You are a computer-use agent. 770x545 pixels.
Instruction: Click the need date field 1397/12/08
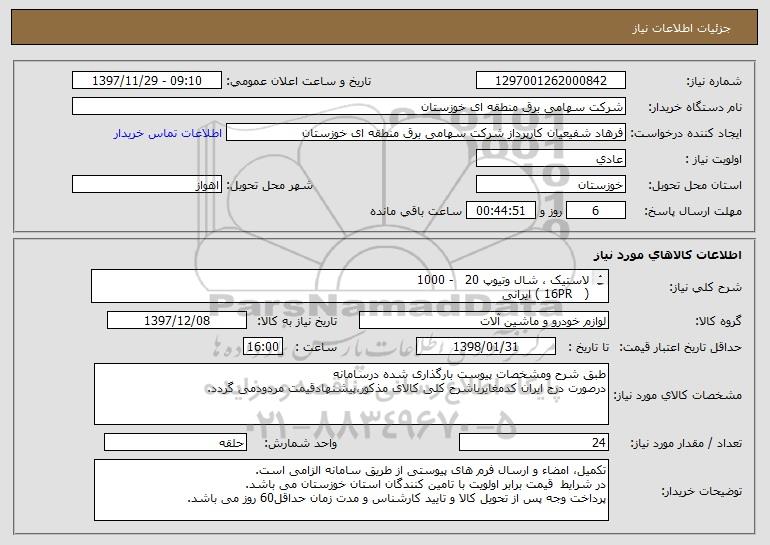(177, 321)
